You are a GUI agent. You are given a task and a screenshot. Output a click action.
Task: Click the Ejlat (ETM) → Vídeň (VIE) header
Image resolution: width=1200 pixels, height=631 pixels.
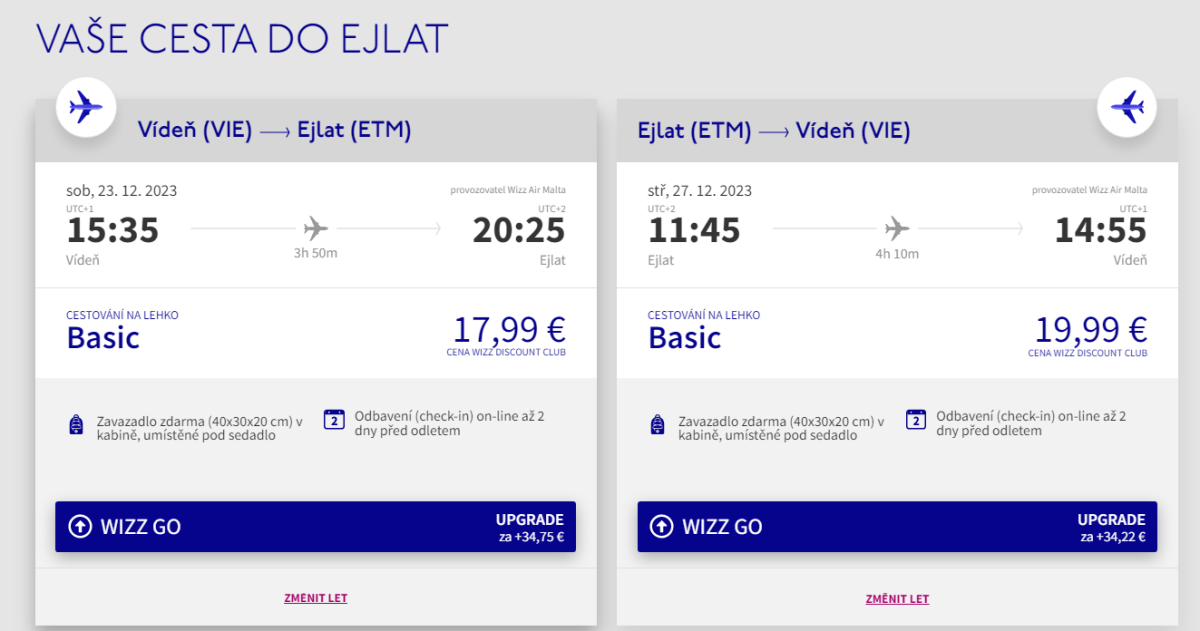pos(774,131)
